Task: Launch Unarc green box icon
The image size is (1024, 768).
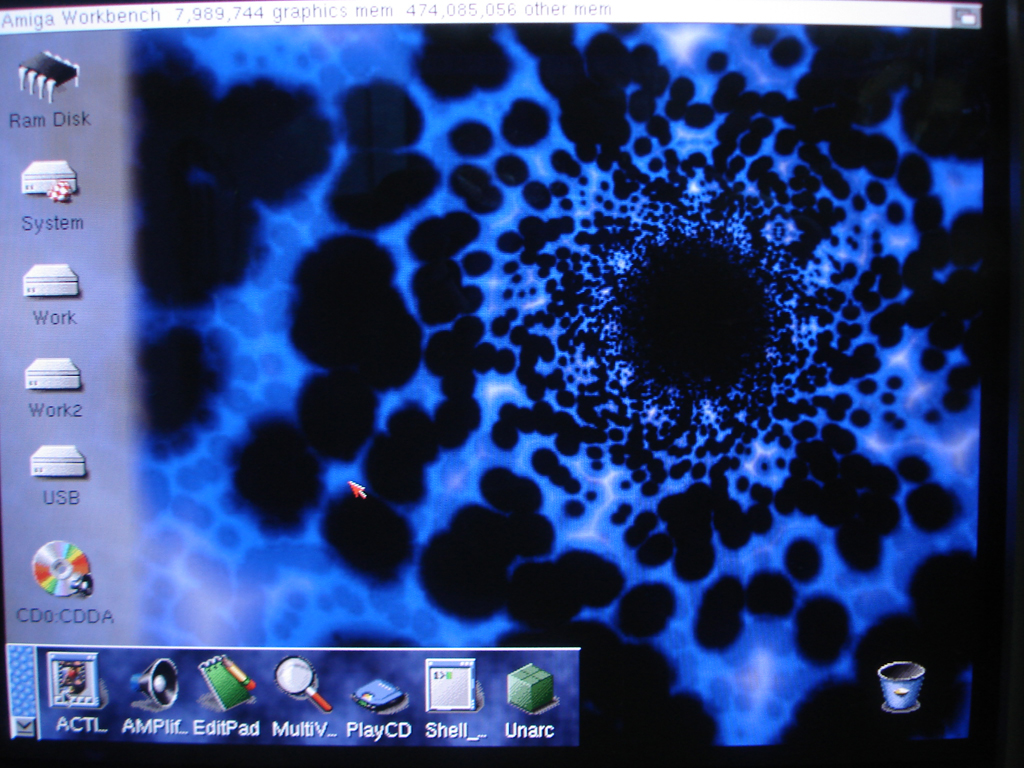Action: click(531, 688)
